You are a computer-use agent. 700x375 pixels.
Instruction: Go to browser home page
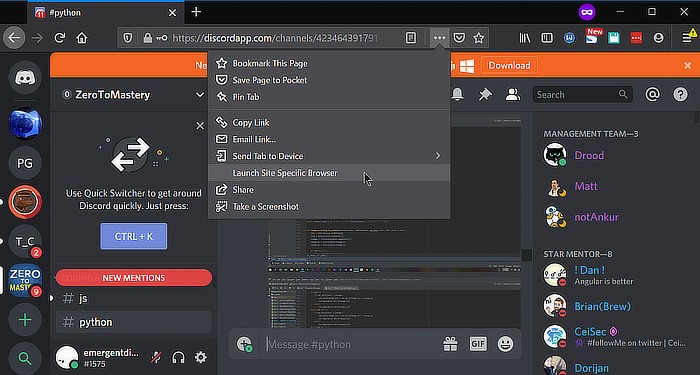(x=82, y=38)
